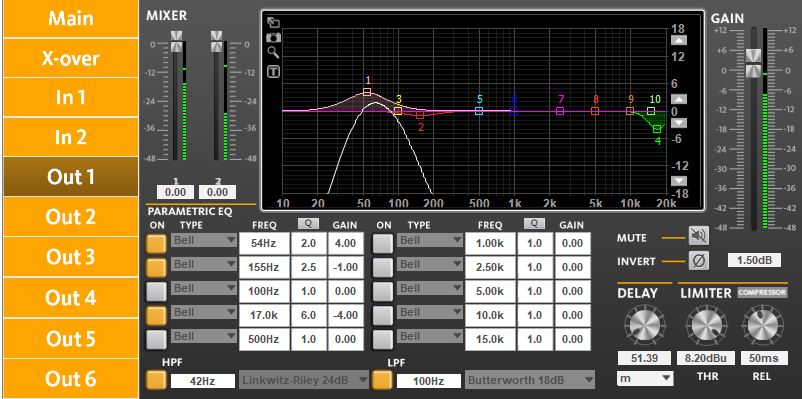Click the down-arrow beside the -12 scale label

pyautogui.click(x=679, y=181)
